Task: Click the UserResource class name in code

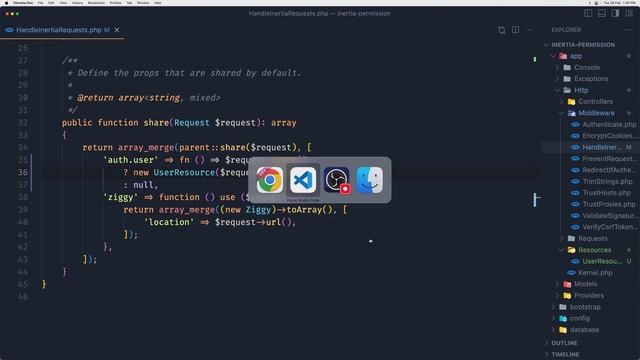Action: click(184, 172)
